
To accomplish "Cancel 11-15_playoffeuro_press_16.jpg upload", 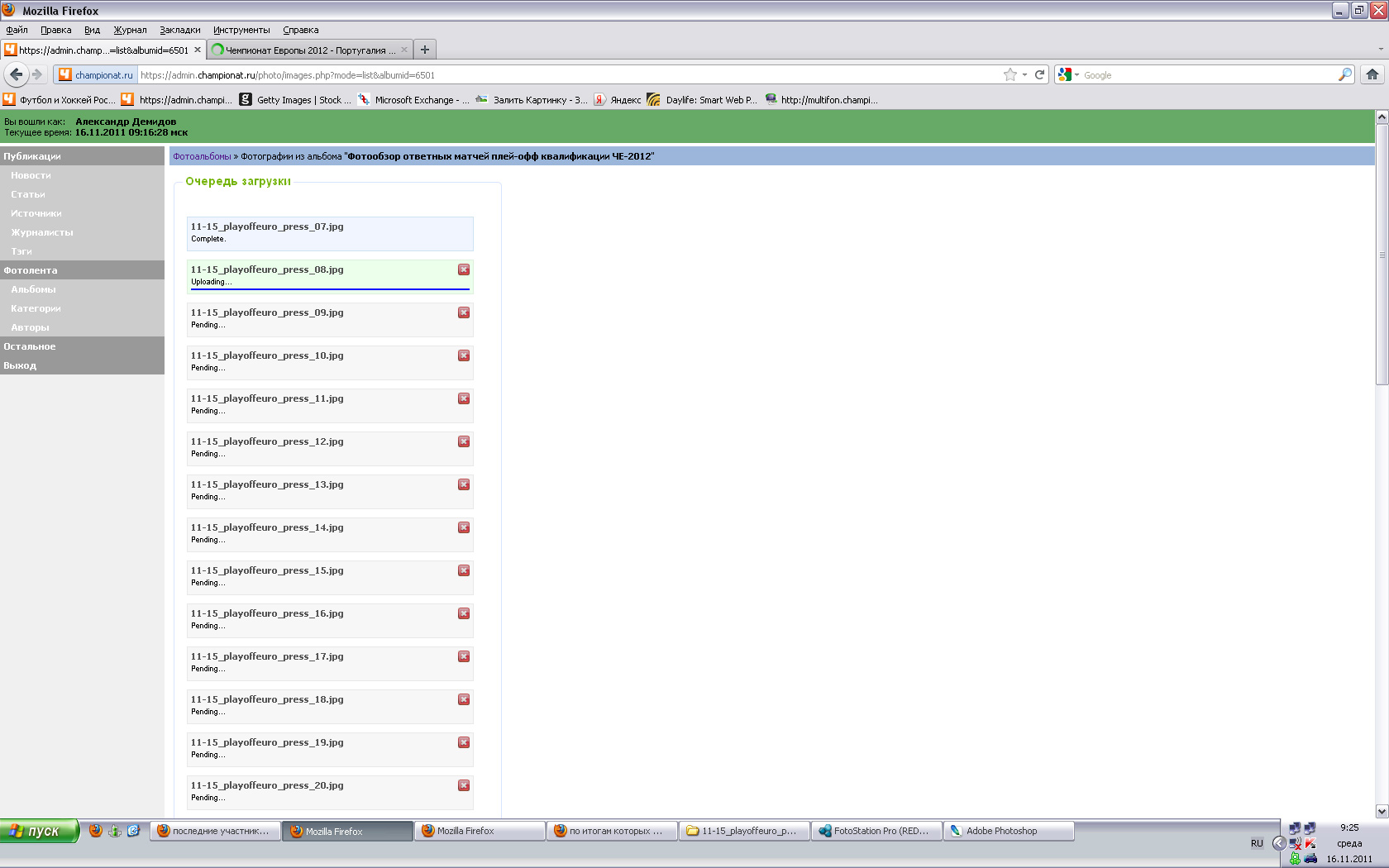I will click(x=464, y=613).
